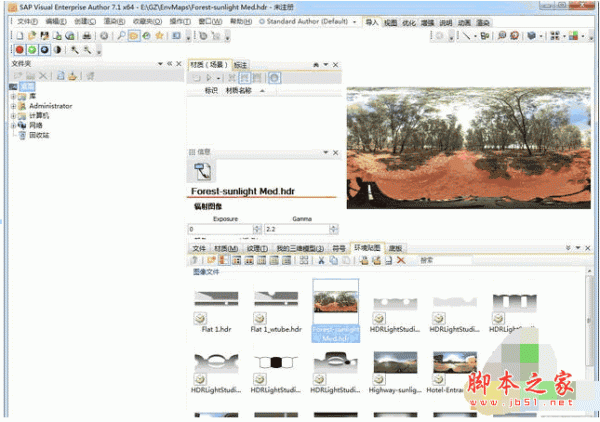Open the info panel dropdown arrow in its header
The width and height of the screenshot is (600, 422).
point(326,152)
